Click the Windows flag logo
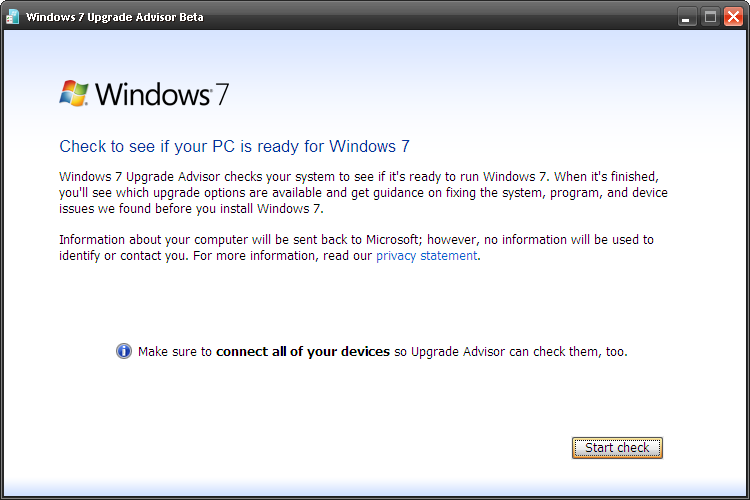 pyautogui.click(x=74, y=93)
